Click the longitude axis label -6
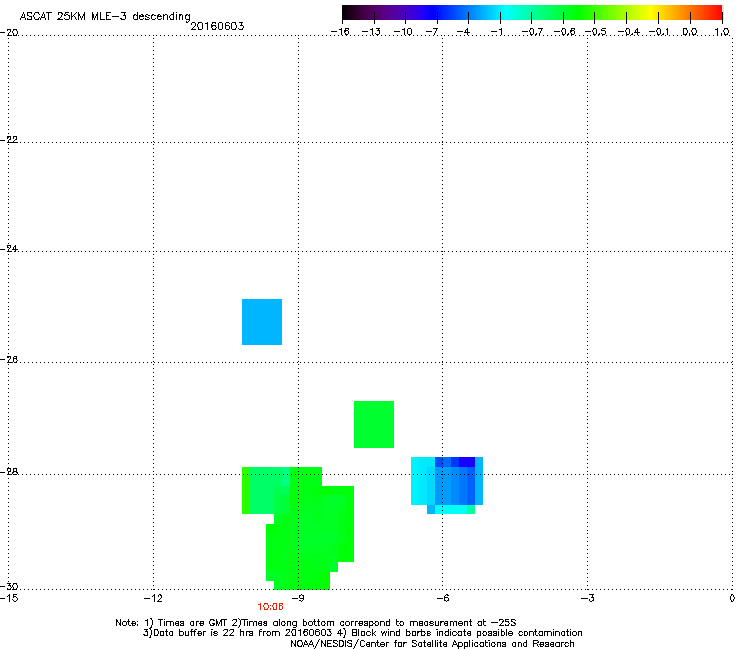The image size is (740, 650). 442,598
